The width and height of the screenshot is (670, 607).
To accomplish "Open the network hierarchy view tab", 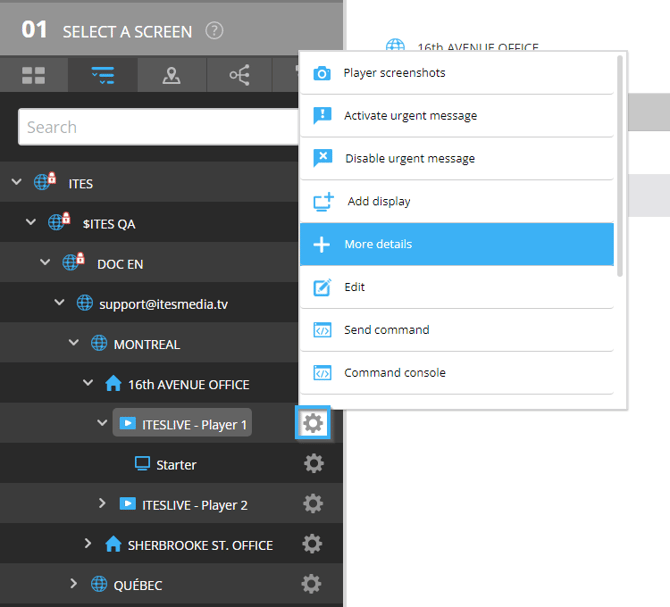I will (239, 75).
